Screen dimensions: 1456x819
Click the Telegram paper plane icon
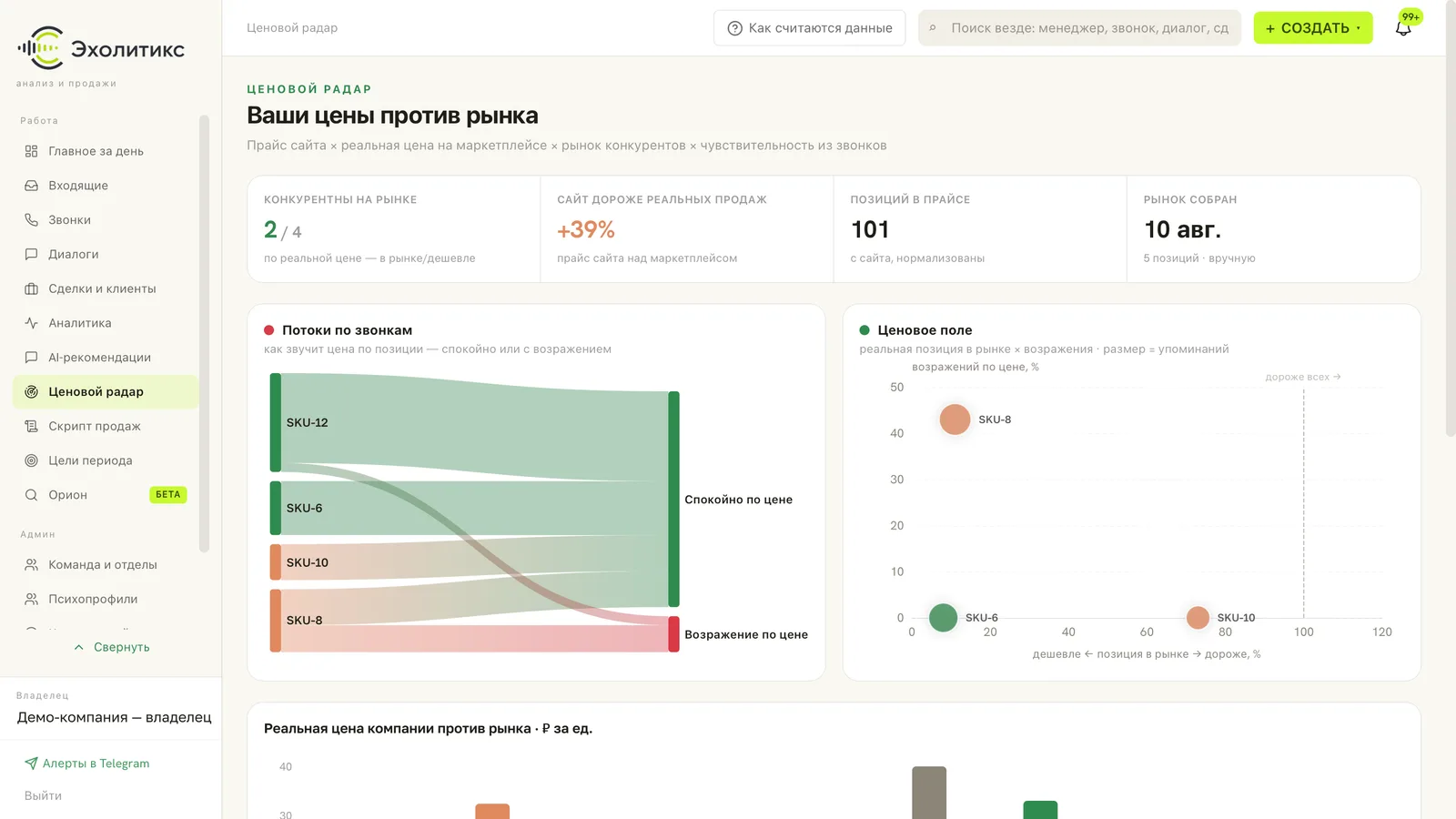click(31, 763)
